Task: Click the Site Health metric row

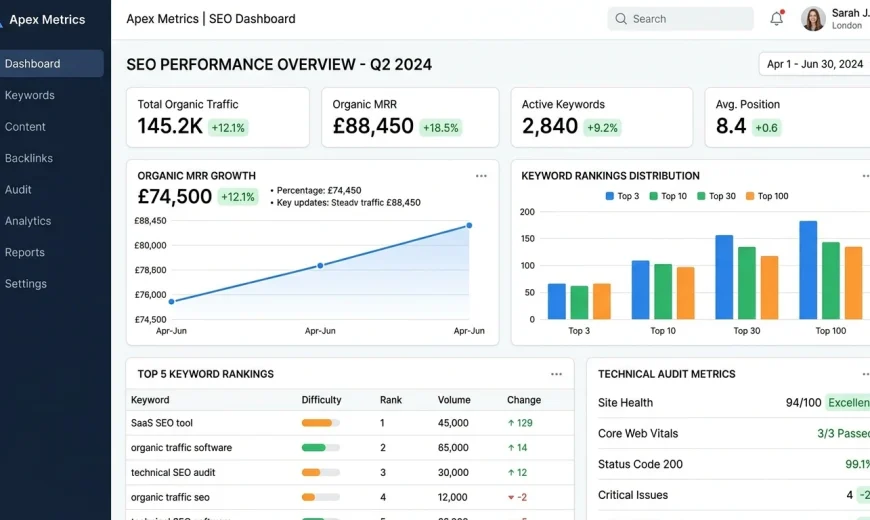Action: (734, 402)
